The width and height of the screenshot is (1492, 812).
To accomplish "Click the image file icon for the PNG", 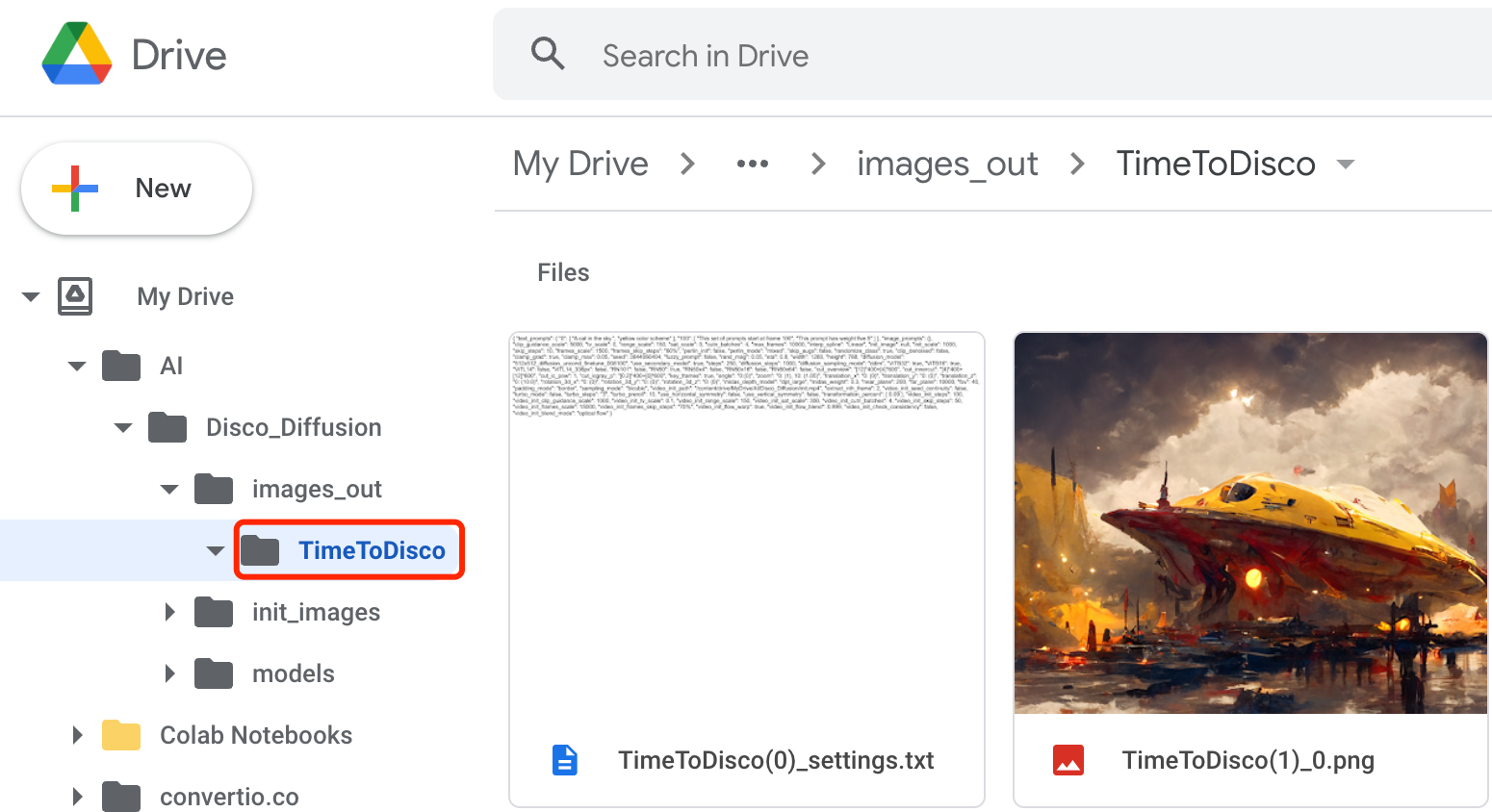I will [1068, 759].
